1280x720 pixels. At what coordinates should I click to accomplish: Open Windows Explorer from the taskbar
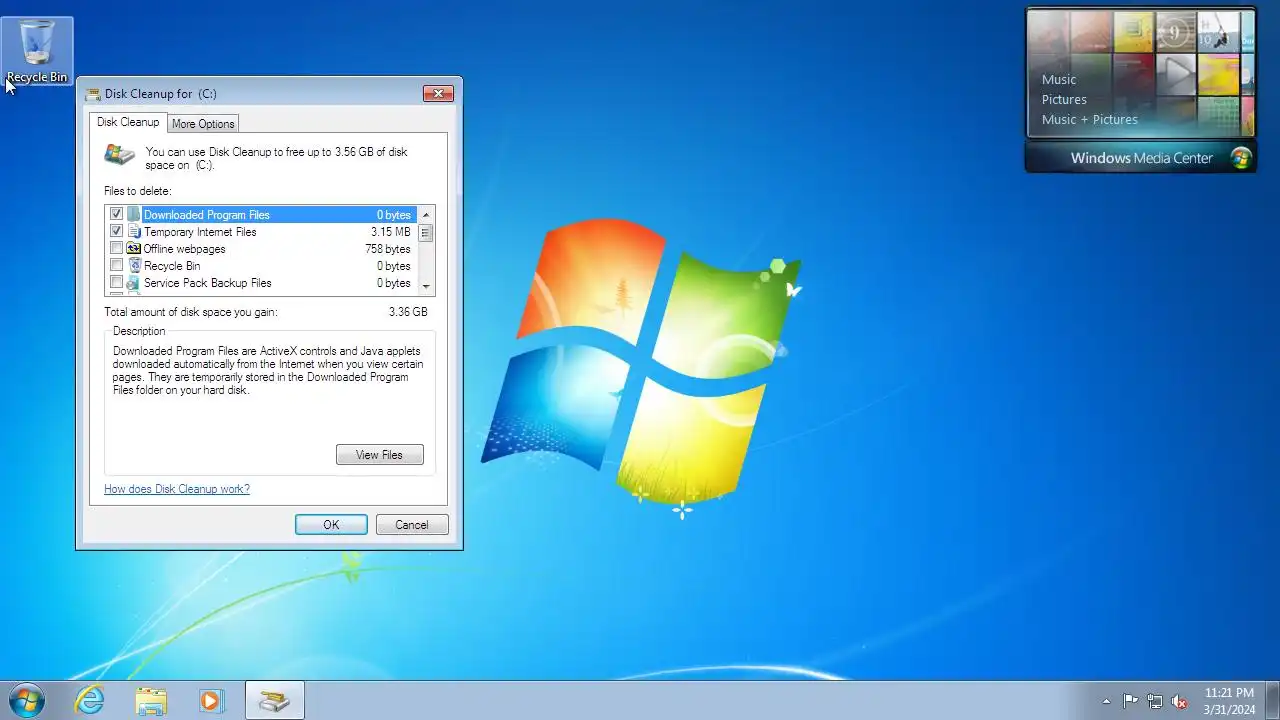point(151,700)
